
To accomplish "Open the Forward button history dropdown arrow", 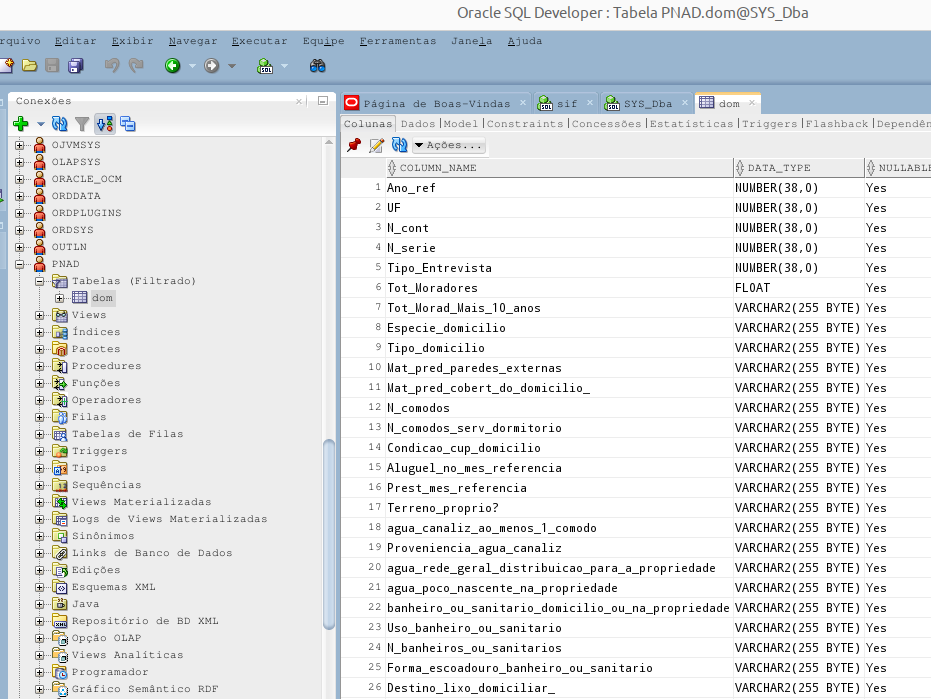I will click(232, 66).
